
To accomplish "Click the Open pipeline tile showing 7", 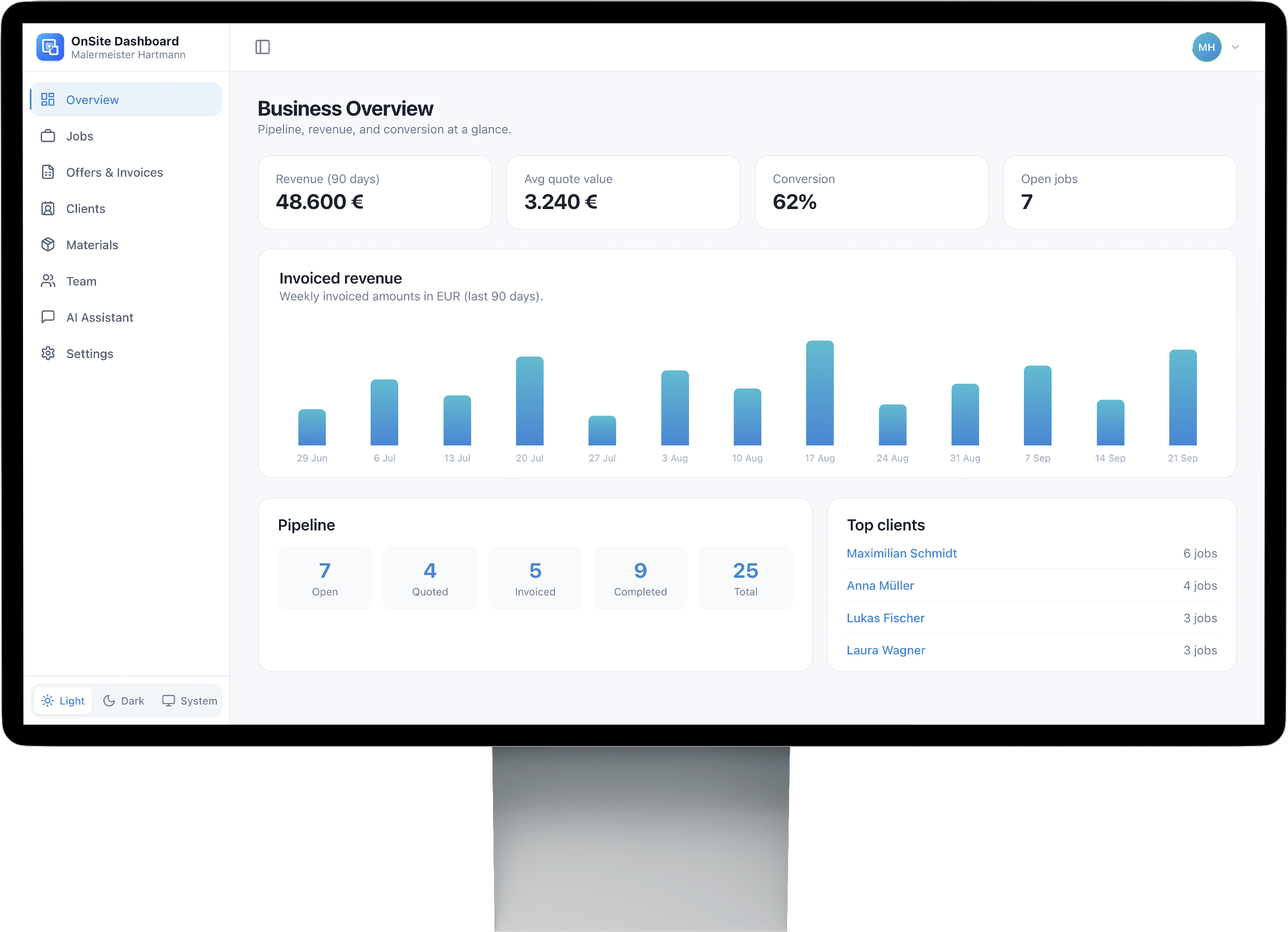I will click(x=325, y=579).
